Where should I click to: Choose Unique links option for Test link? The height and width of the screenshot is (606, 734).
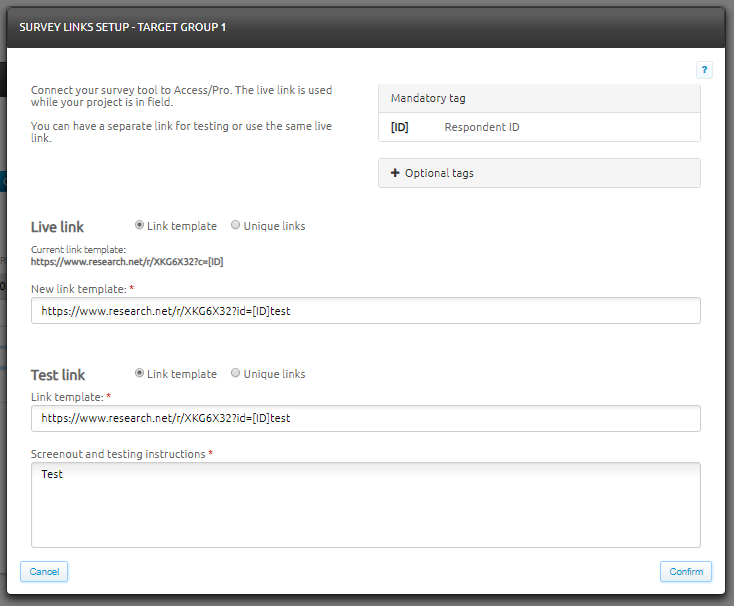(x=236, y=373)
